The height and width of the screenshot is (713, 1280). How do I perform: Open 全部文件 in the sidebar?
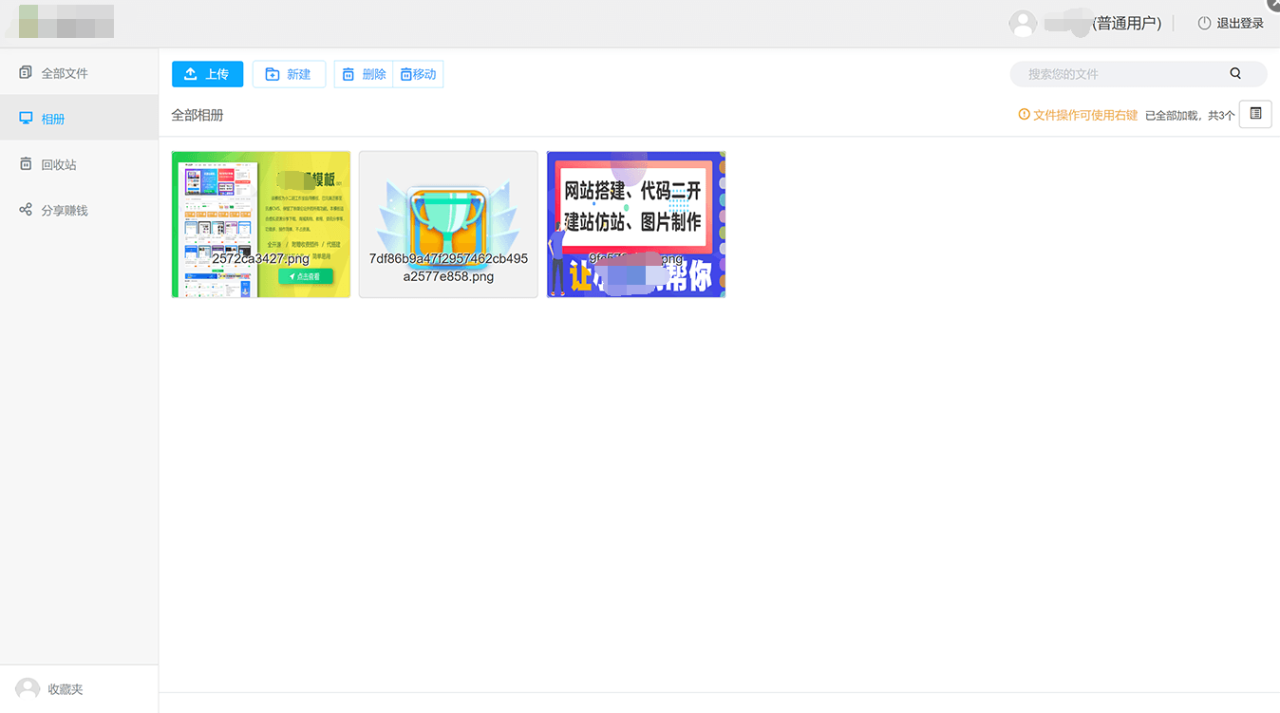(x=64, y=73)
